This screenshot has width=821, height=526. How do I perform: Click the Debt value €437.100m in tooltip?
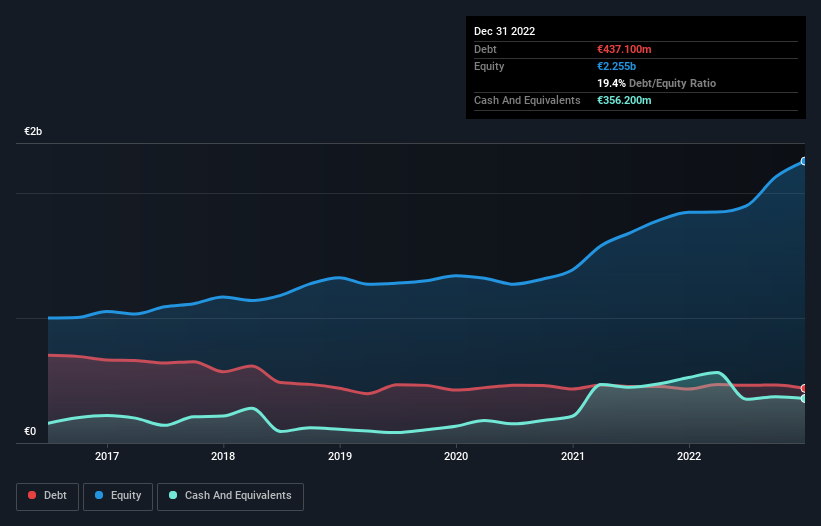624,49
